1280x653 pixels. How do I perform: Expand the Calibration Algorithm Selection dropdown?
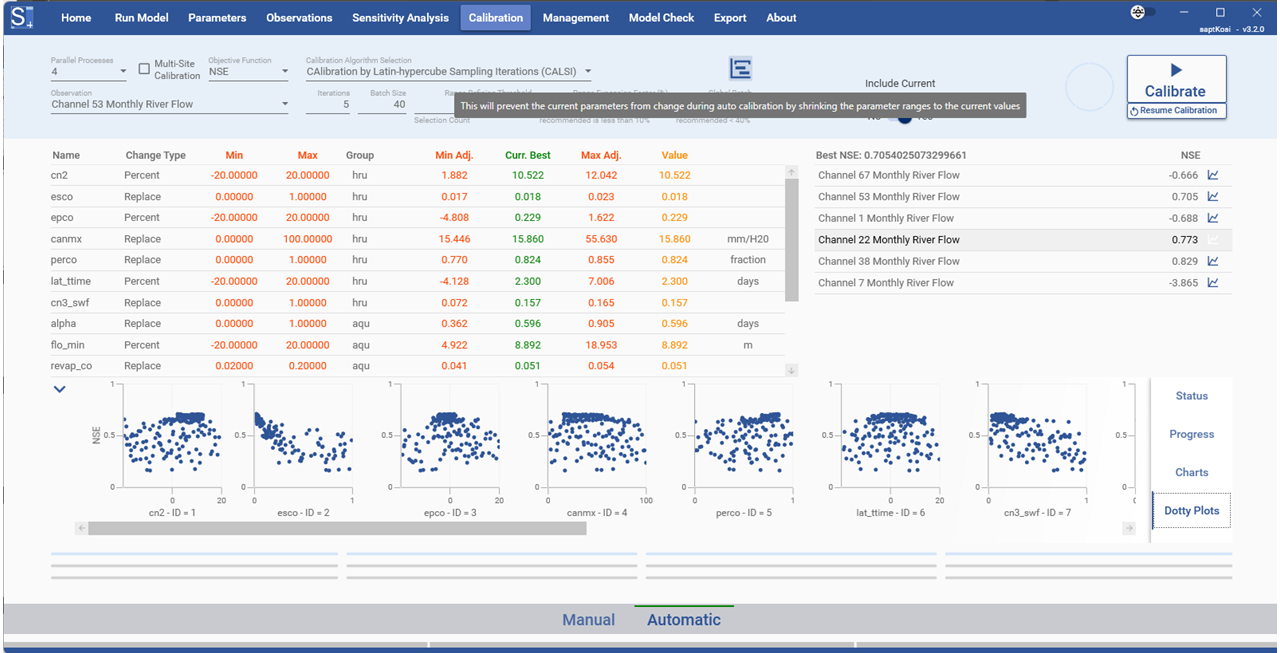[x=448, y=72]
